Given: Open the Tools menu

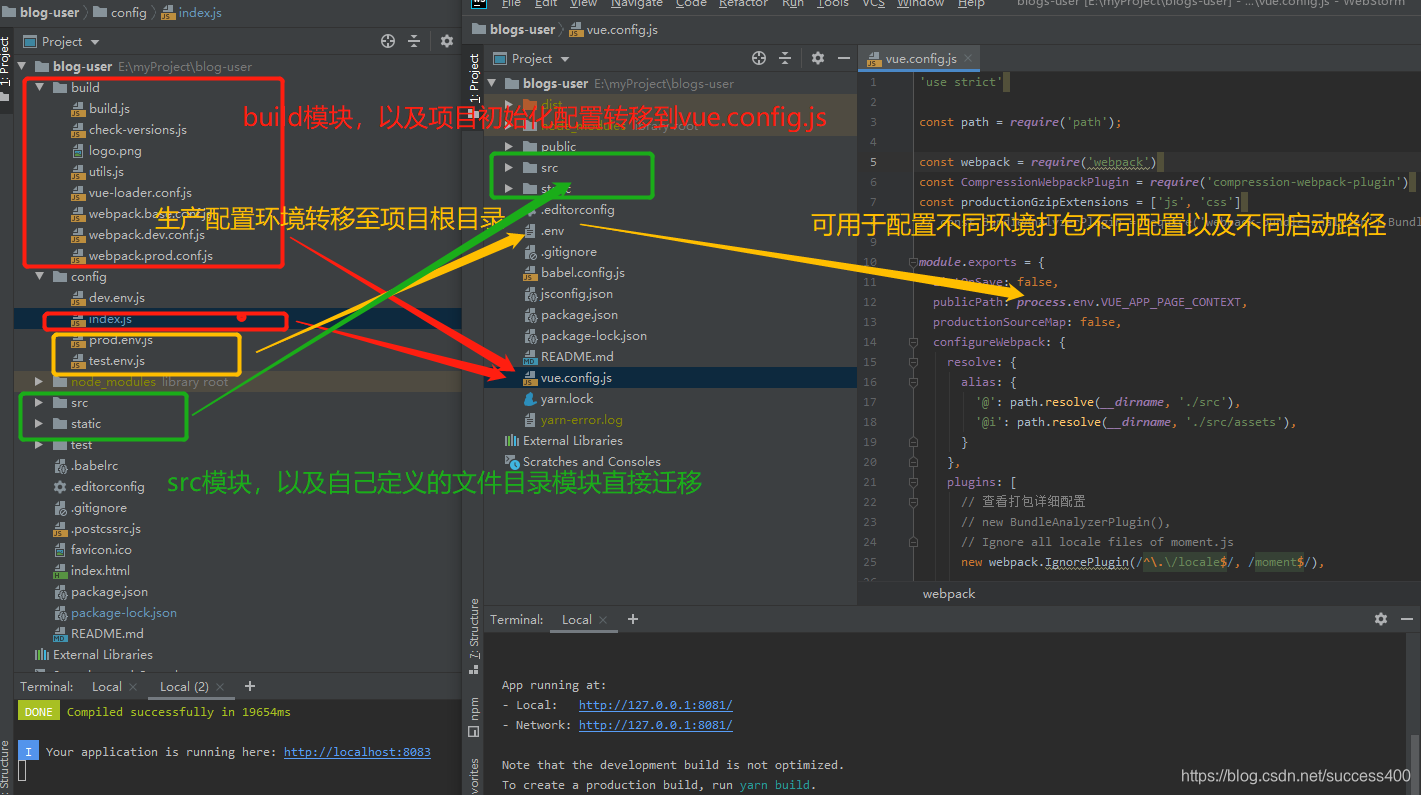Looking at the screenshot, I should click(832, 4).
